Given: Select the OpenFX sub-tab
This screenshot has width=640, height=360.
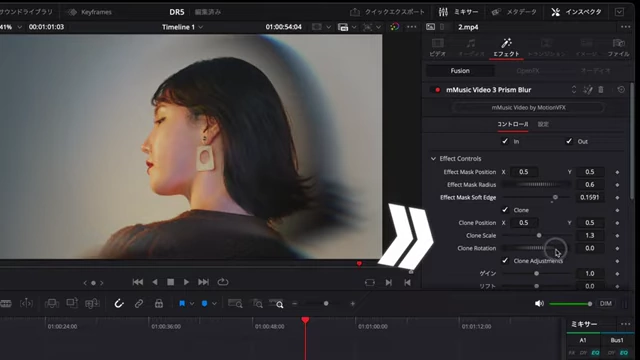Looking at the screenshot, I should pos(528,71).
